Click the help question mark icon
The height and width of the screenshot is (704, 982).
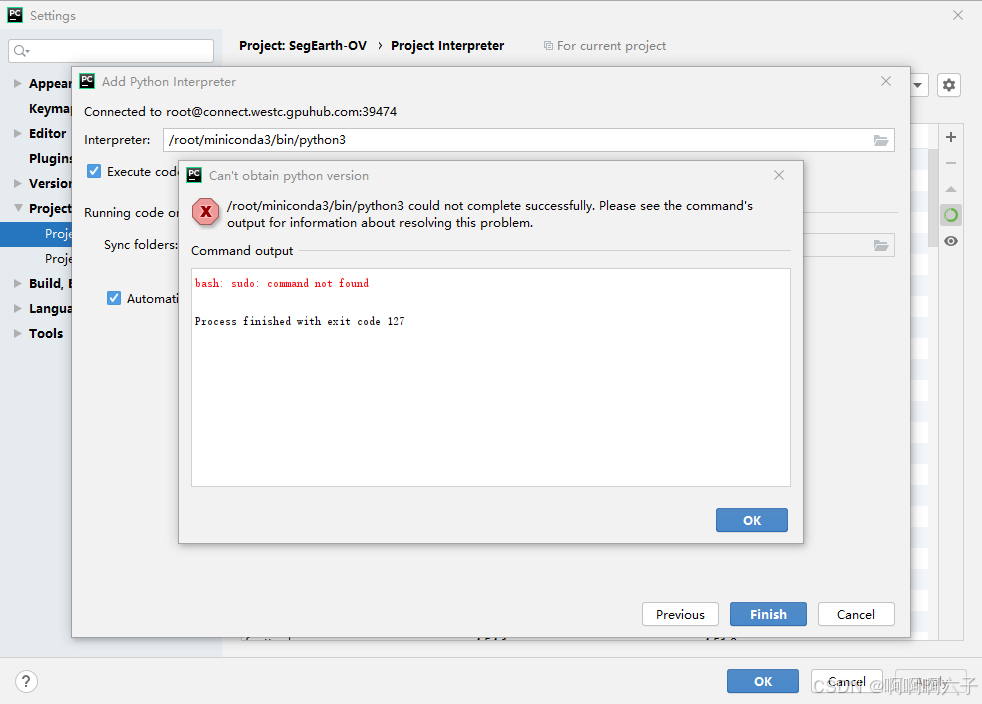tap(26, 681)
